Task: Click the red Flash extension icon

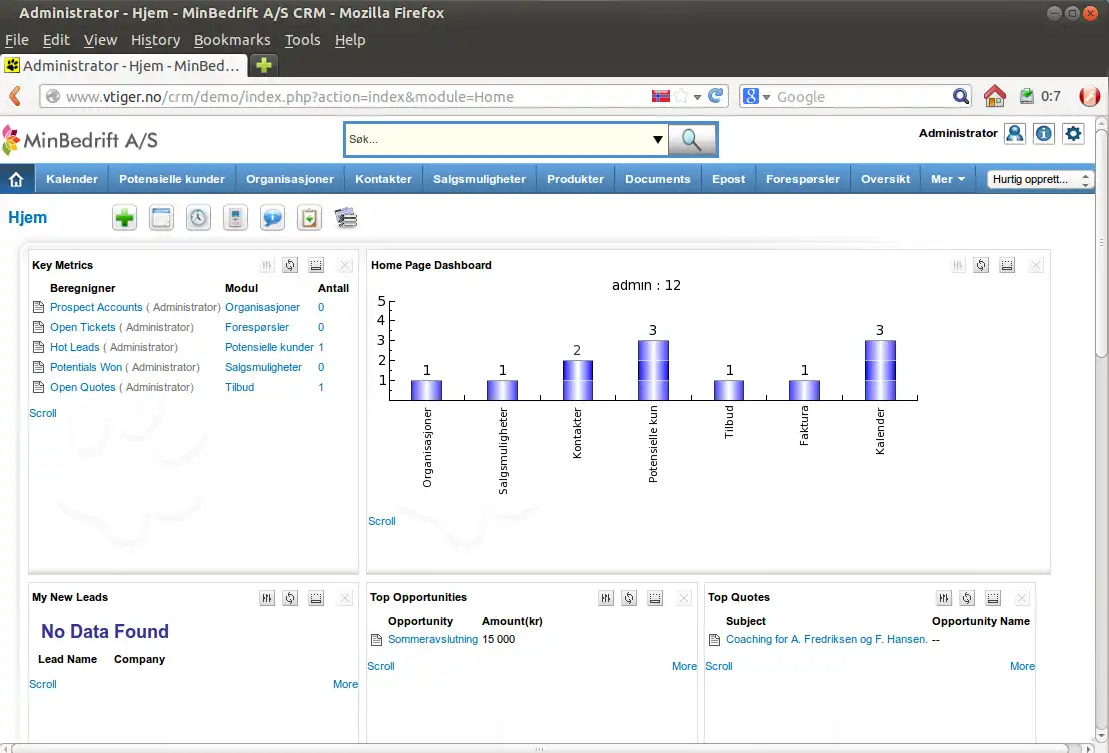Action: (x=1089, y=96)
